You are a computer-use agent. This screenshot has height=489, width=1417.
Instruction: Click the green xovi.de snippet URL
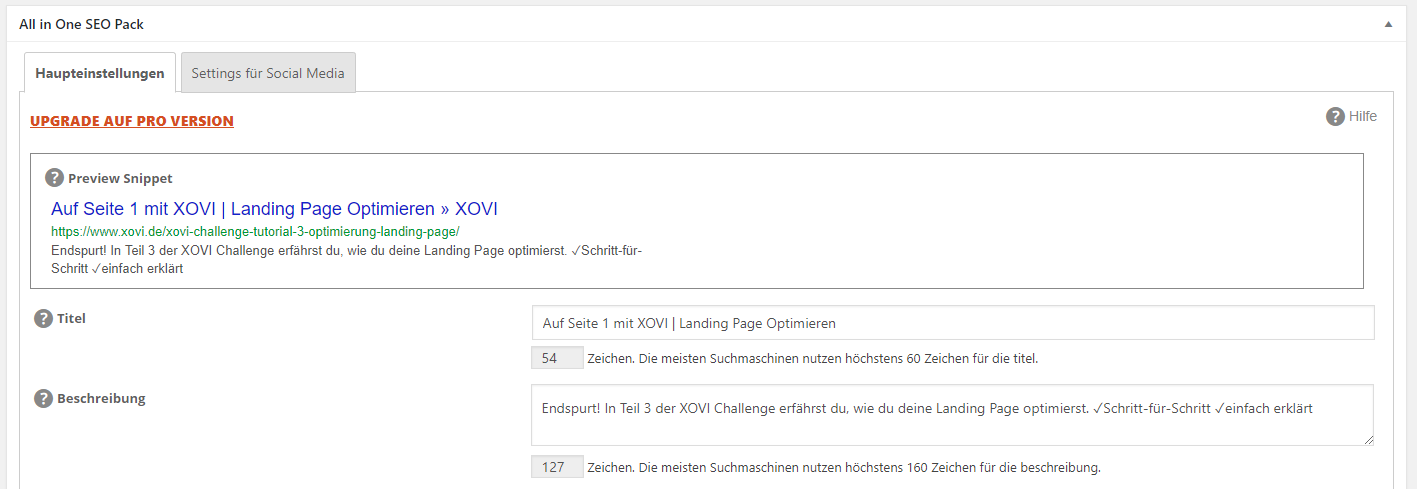pos(255,231)
